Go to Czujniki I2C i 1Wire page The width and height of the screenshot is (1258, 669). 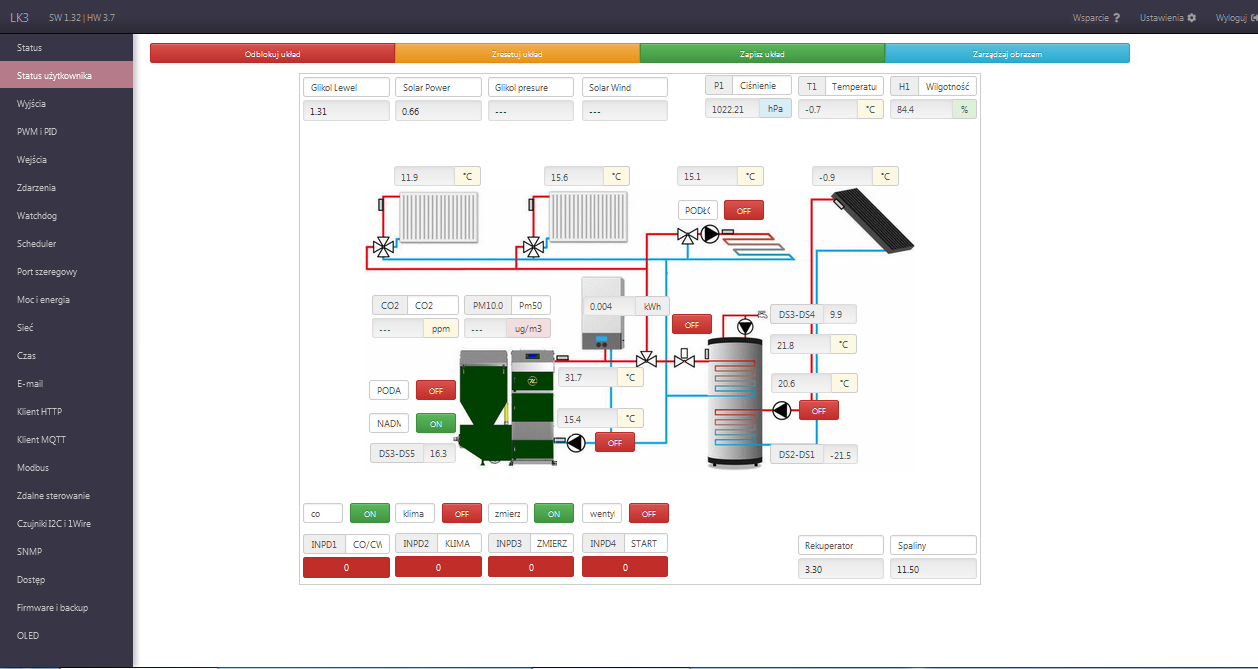[x=55, y=524]
